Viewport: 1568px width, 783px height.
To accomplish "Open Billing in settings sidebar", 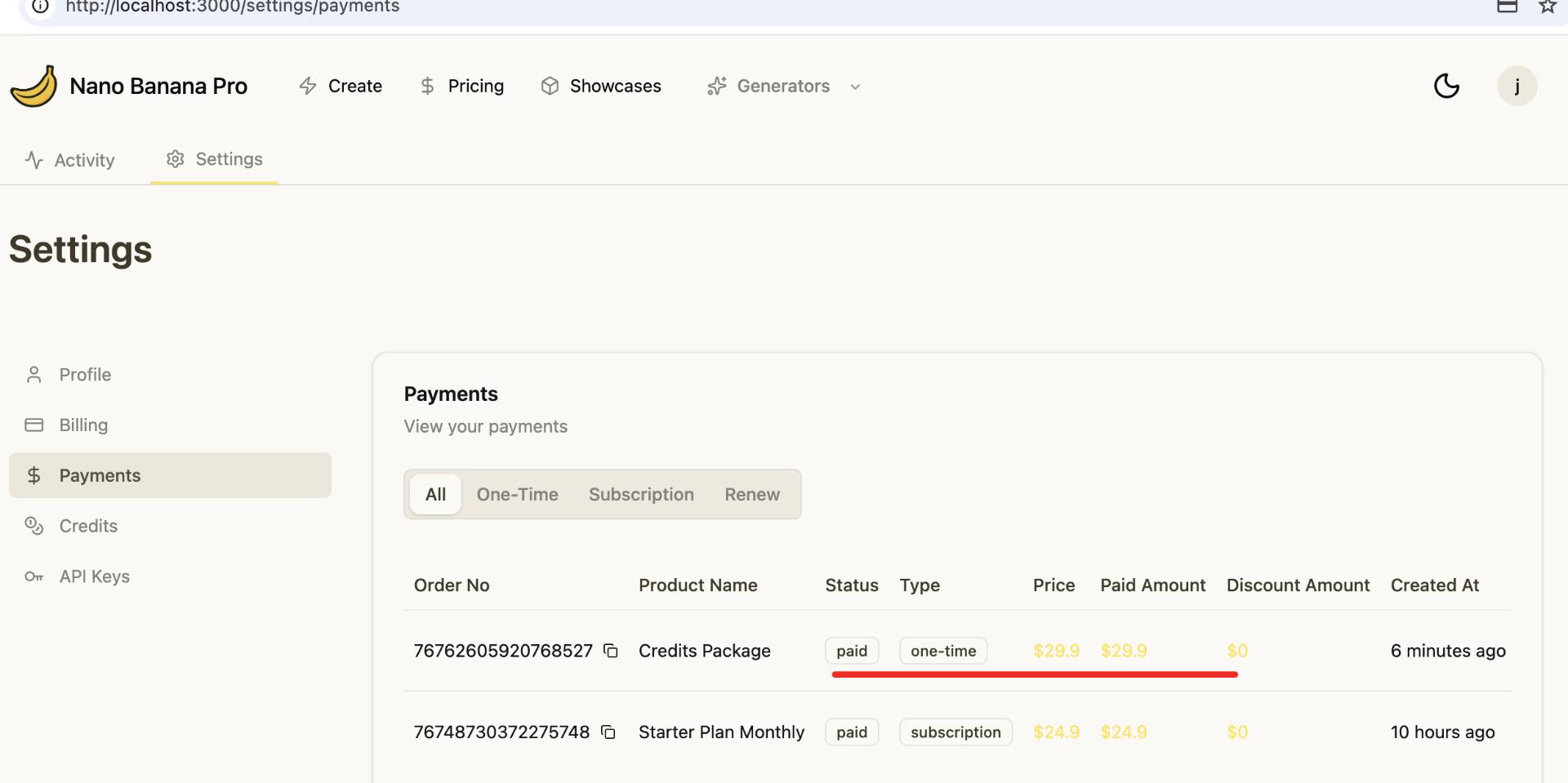I will [x=83, y=425].
